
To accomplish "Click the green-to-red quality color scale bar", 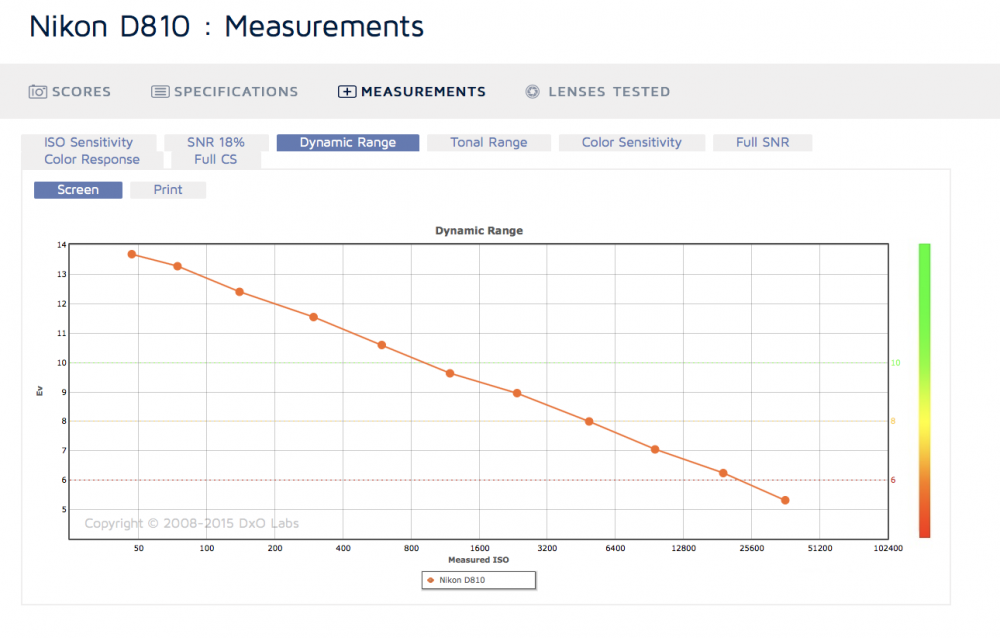I will pos(924,390).
